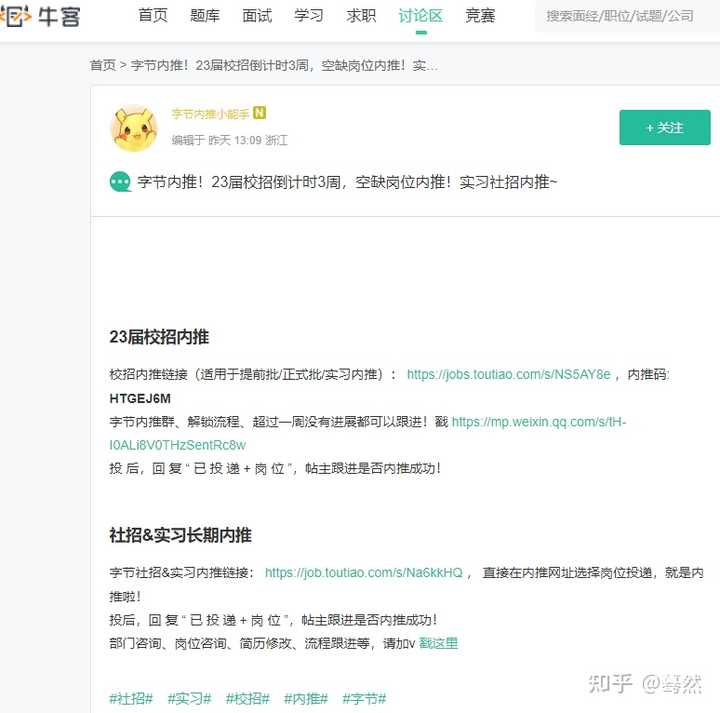Screen dimensions: 720x713
Task: Click the 牛客 logo icon
Action: tap(40, 17)
